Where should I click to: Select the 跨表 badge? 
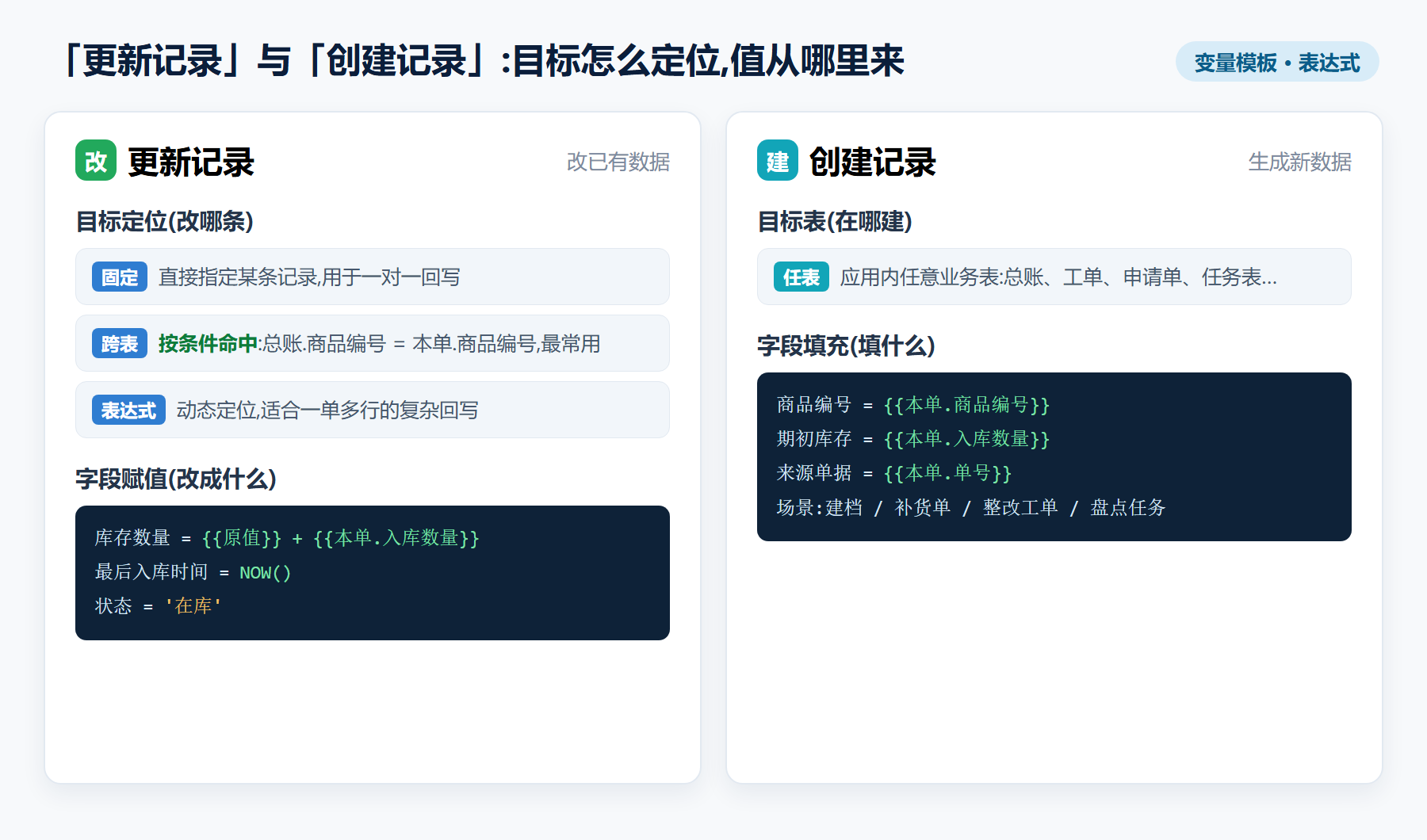pyautogui.click(x=120, y=343)
